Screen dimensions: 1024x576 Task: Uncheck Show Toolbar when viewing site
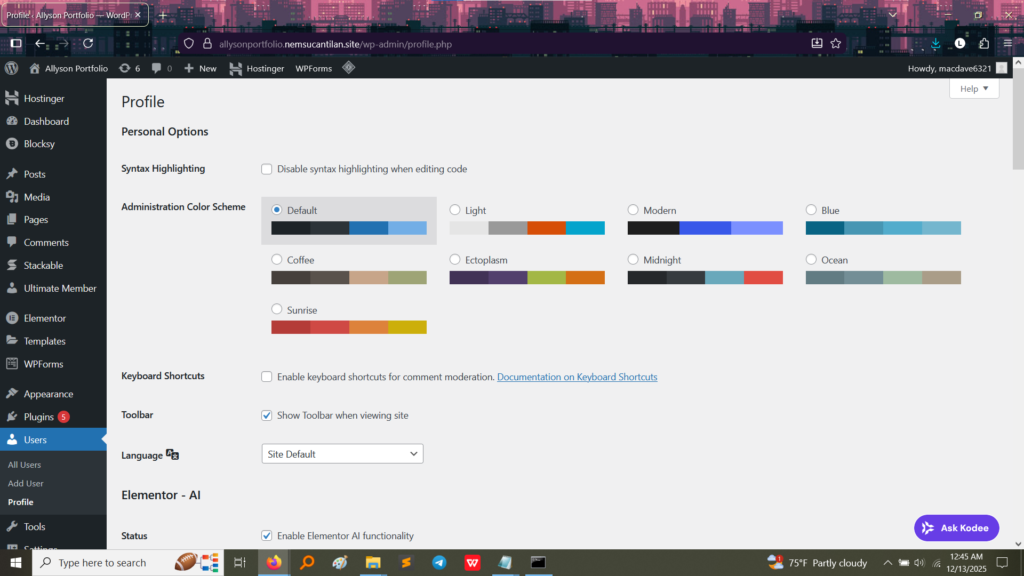pyautogui.click(x=267, y=415)
